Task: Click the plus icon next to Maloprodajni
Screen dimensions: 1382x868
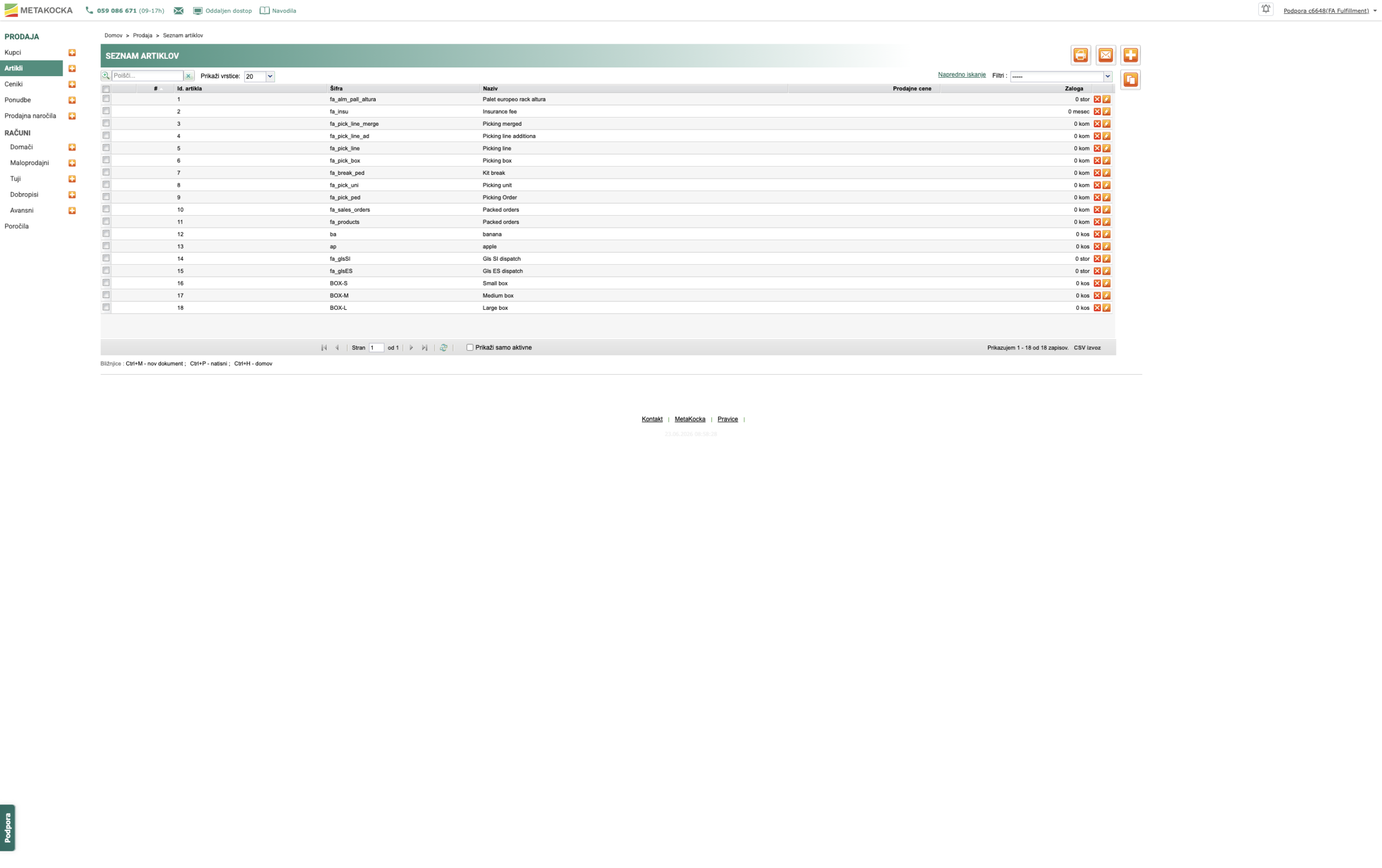Action: pos(72,163)
